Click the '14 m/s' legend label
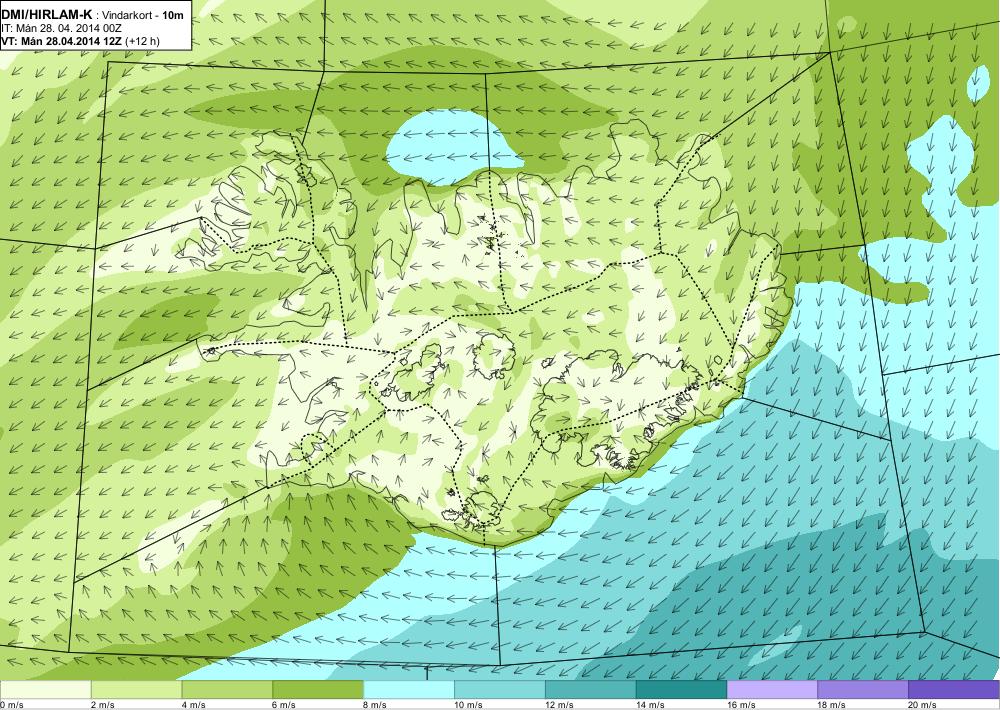This screenshot has width=1000, height=710. [651, 704]
